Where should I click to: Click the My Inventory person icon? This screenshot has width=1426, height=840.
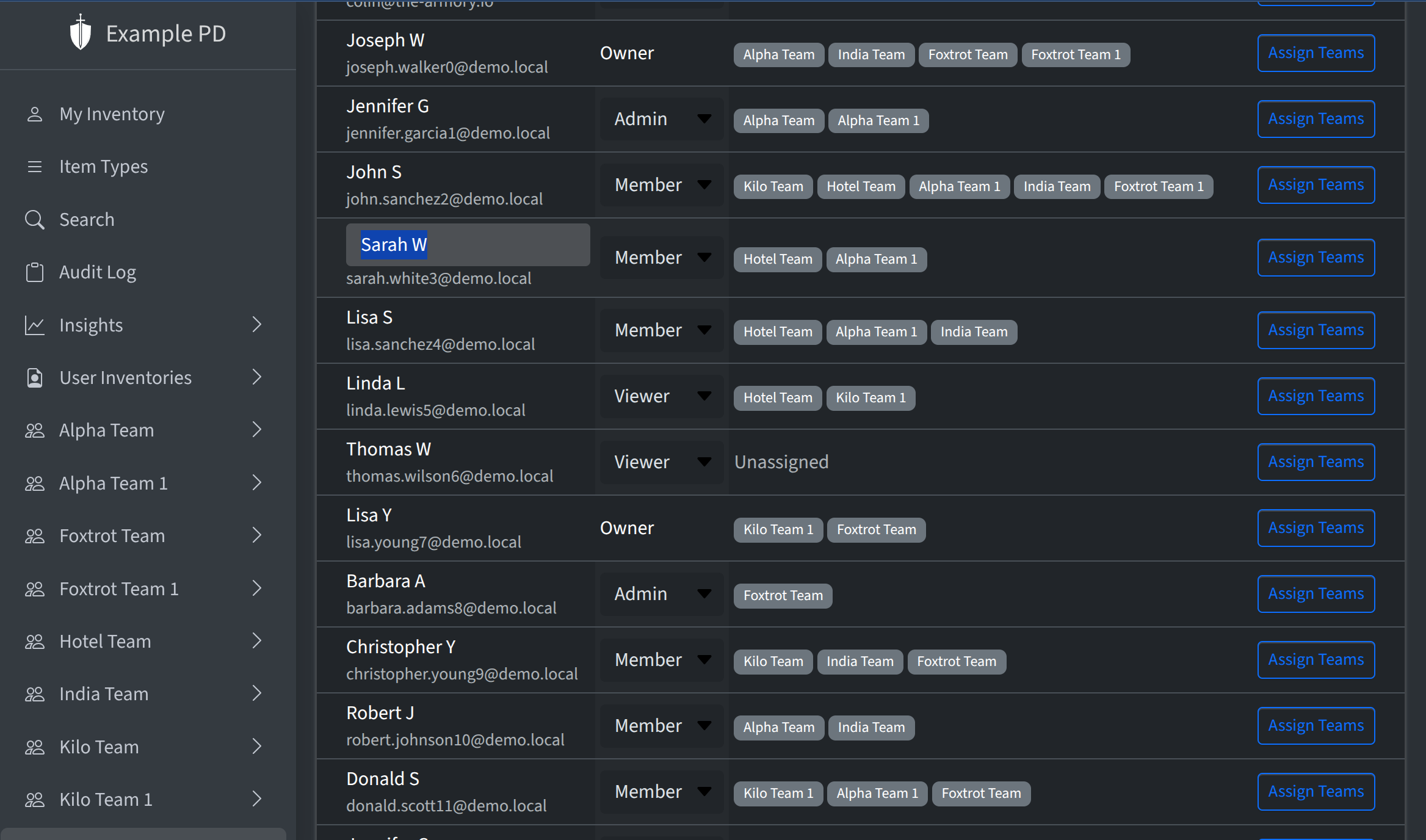[35, 114]
